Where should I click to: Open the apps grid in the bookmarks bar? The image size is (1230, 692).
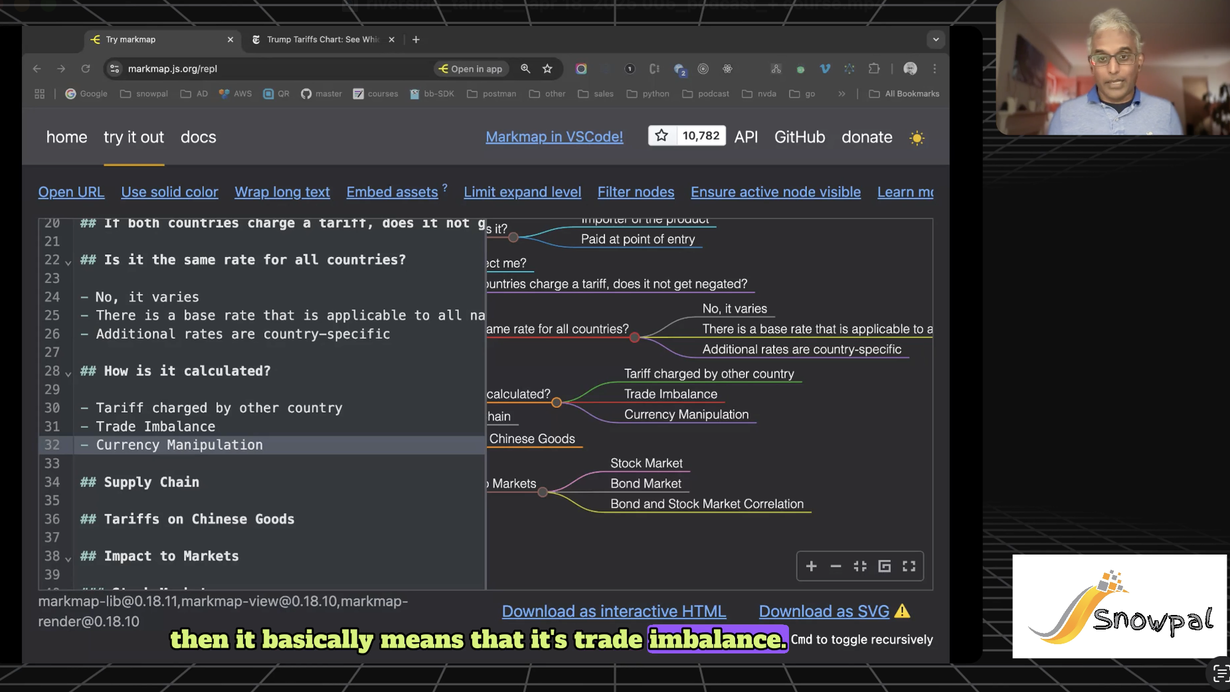pyautogui.click(x=40, y=94)
